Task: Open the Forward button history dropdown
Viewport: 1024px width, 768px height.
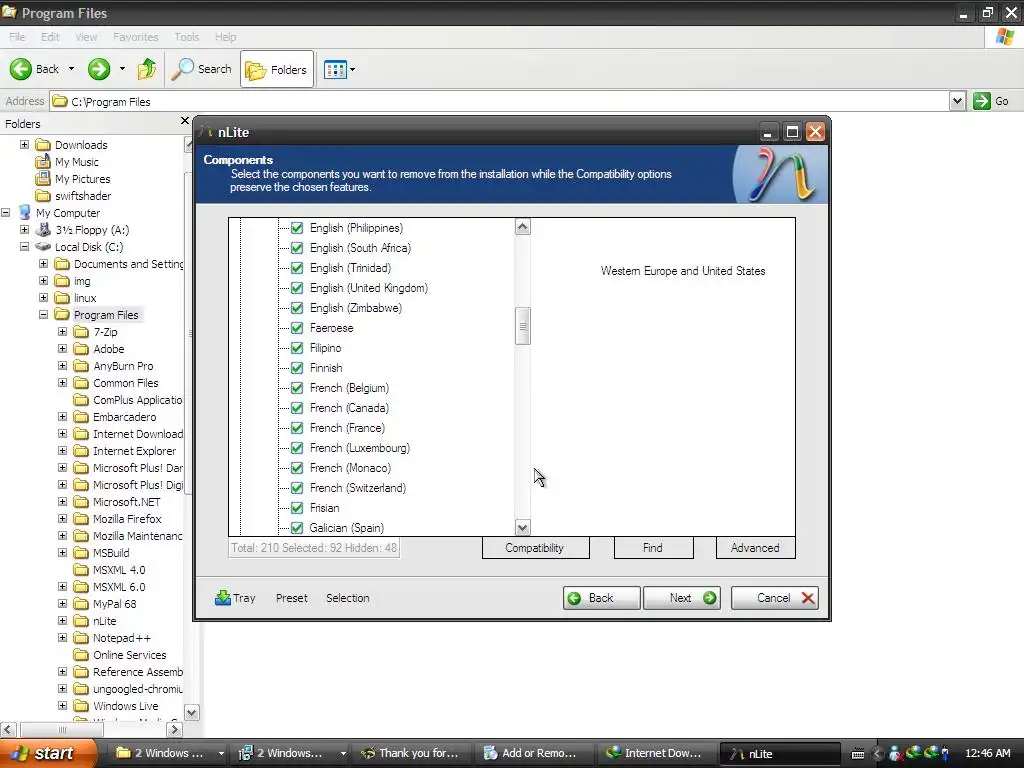Action: (x=122, y=69)
